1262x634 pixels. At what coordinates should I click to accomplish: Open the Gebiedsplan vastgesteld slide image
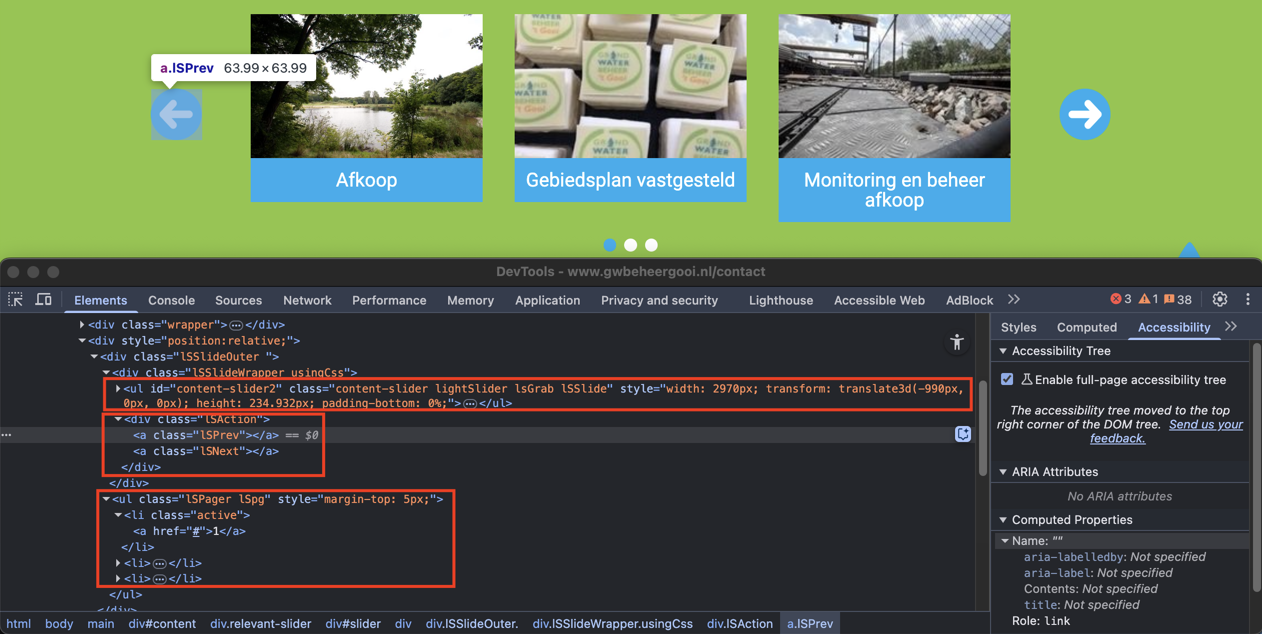point(630,86)
